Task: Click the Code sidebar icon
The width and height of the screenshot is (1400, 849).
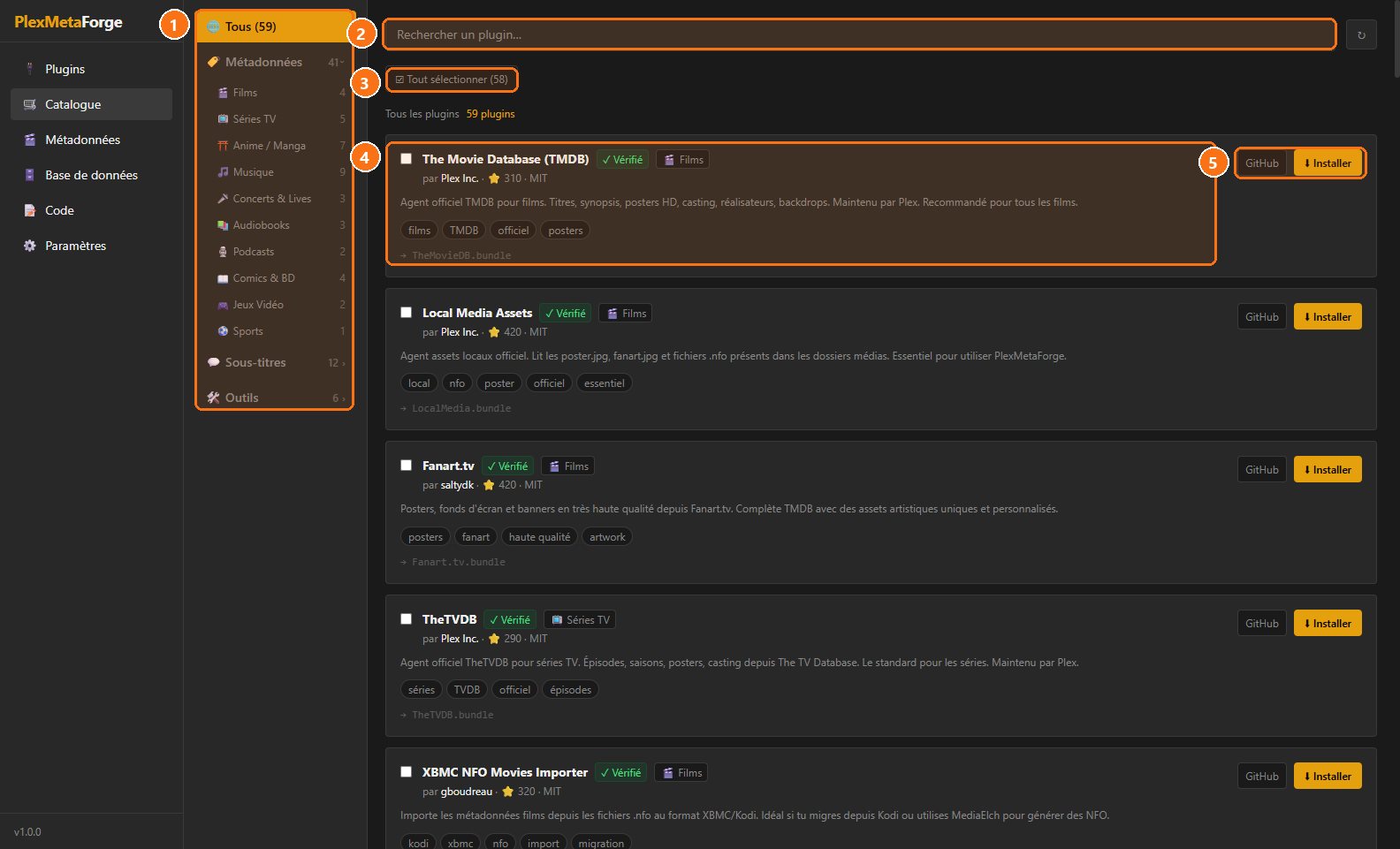Action: [30, 210]
